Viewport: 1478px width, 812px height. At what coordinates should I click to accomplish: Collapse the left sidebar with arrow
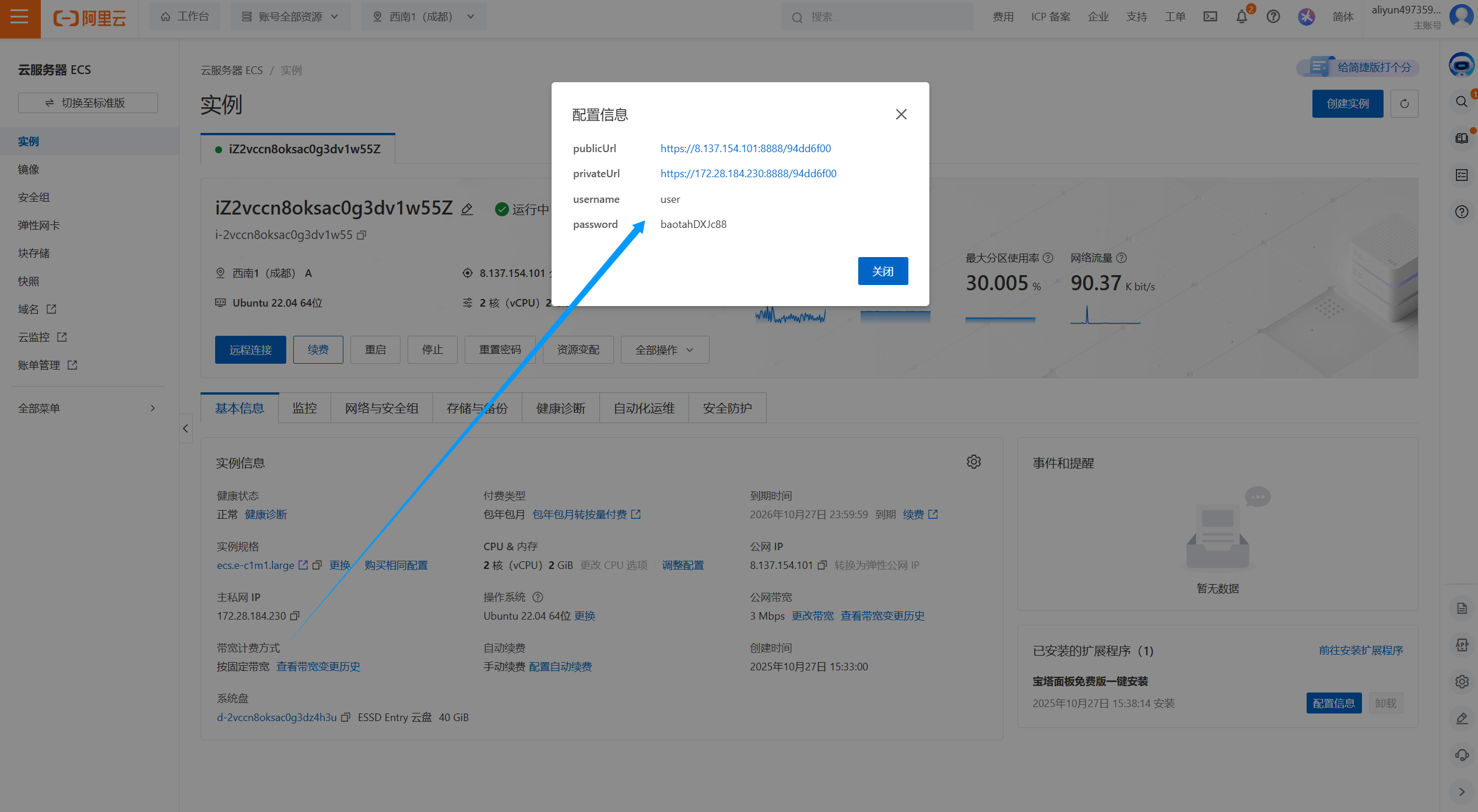185,429
